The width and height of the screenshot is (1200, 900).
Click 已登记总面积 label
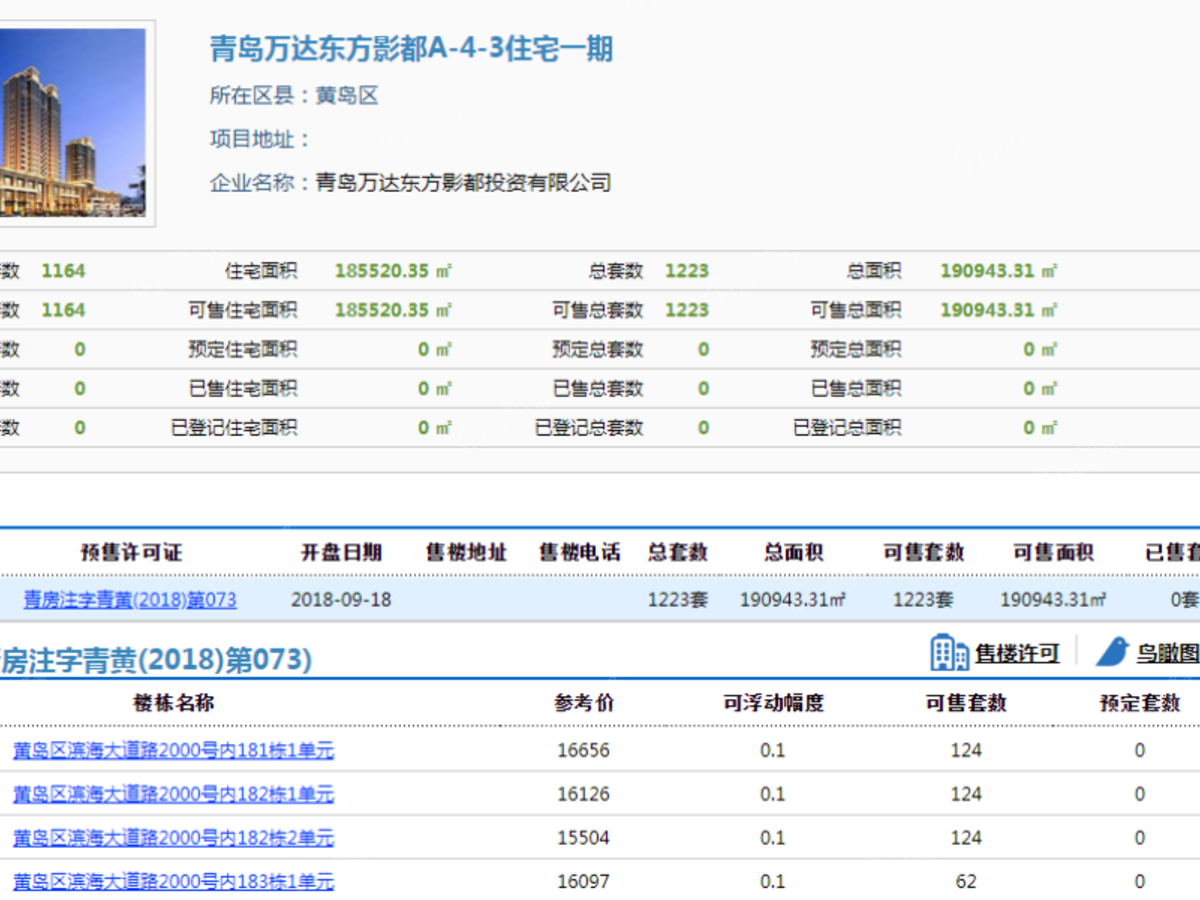coord(846,428)
